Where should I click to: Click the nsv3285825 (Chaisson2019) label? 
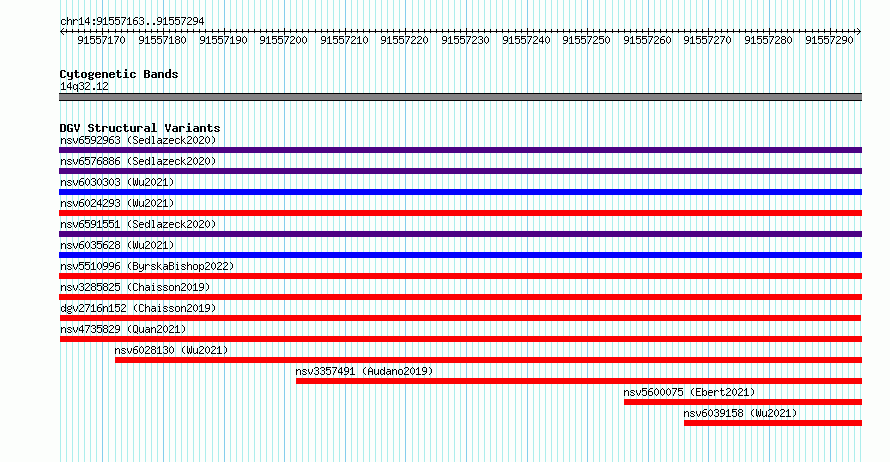(x=135, y=287)
